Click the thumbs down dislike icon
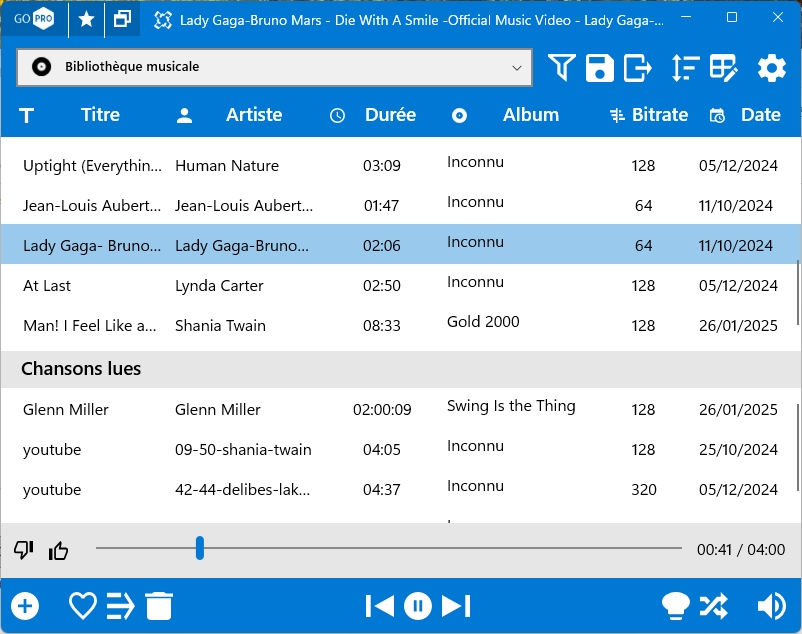802x634 pixels. (x=24, y=550)
